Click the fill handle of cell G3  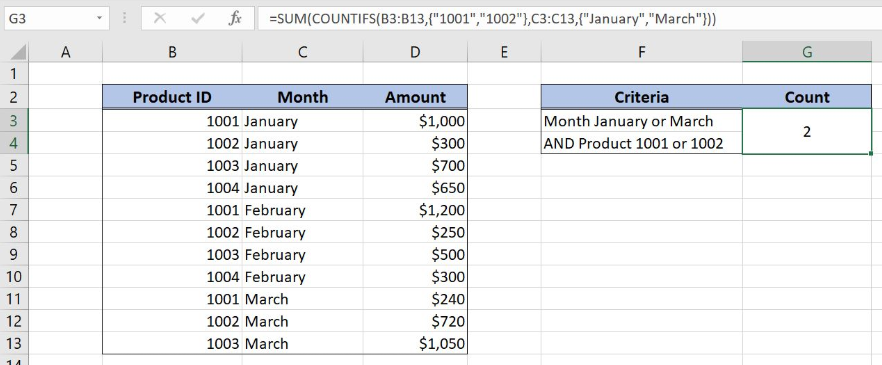point(871,153)
